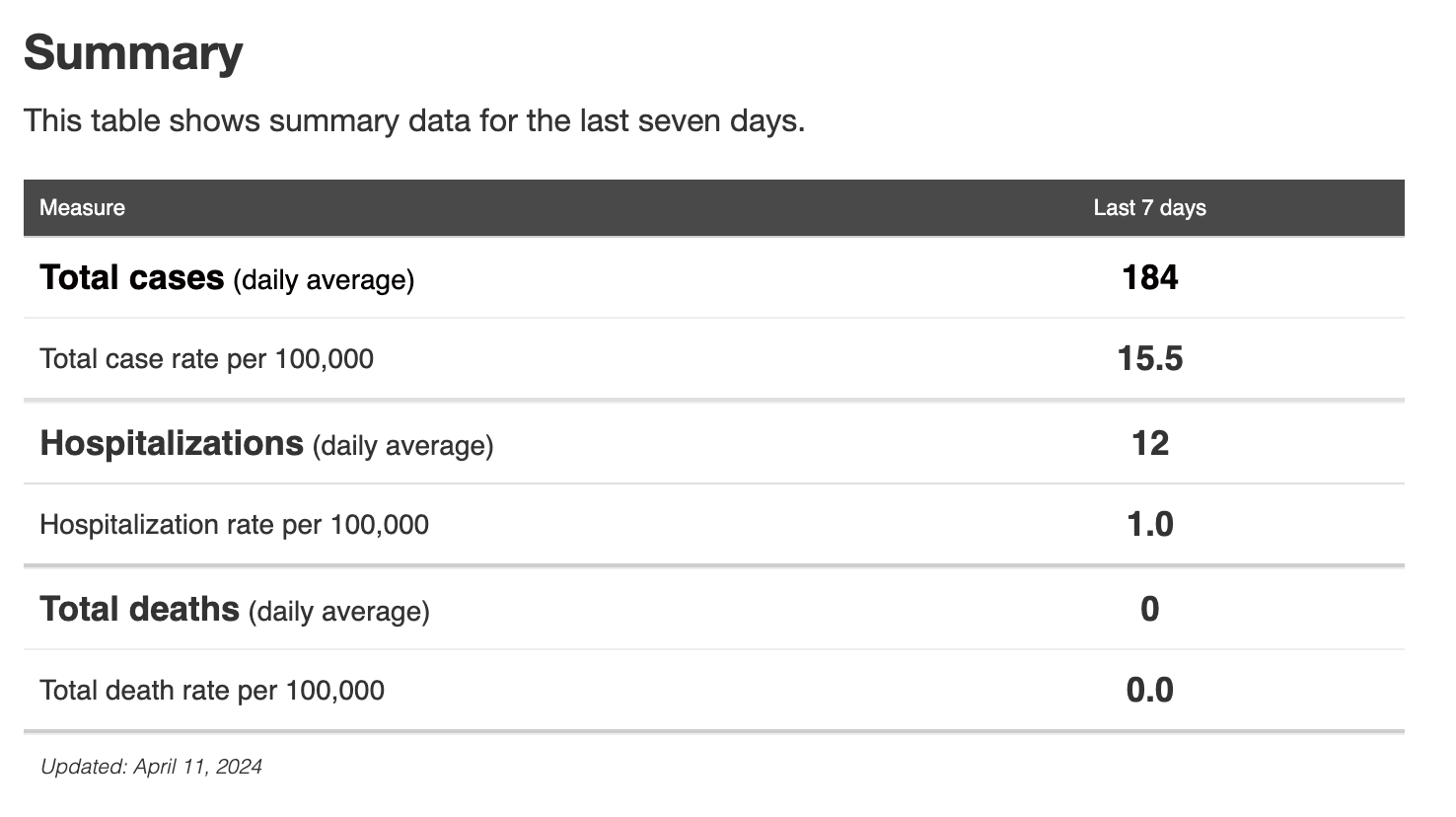The height and width of the screenshot is (817, 1456).
Task: Click the Last 7 days column header
Action: 1149,208
